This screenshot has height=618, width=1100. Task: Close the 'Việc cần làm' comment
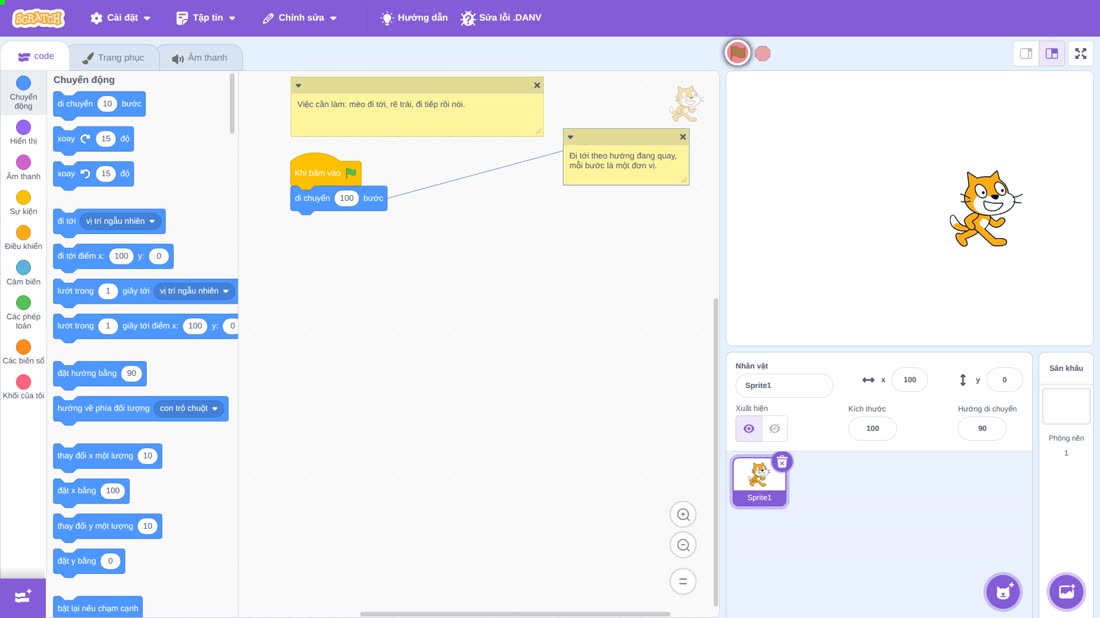point(537,85)
